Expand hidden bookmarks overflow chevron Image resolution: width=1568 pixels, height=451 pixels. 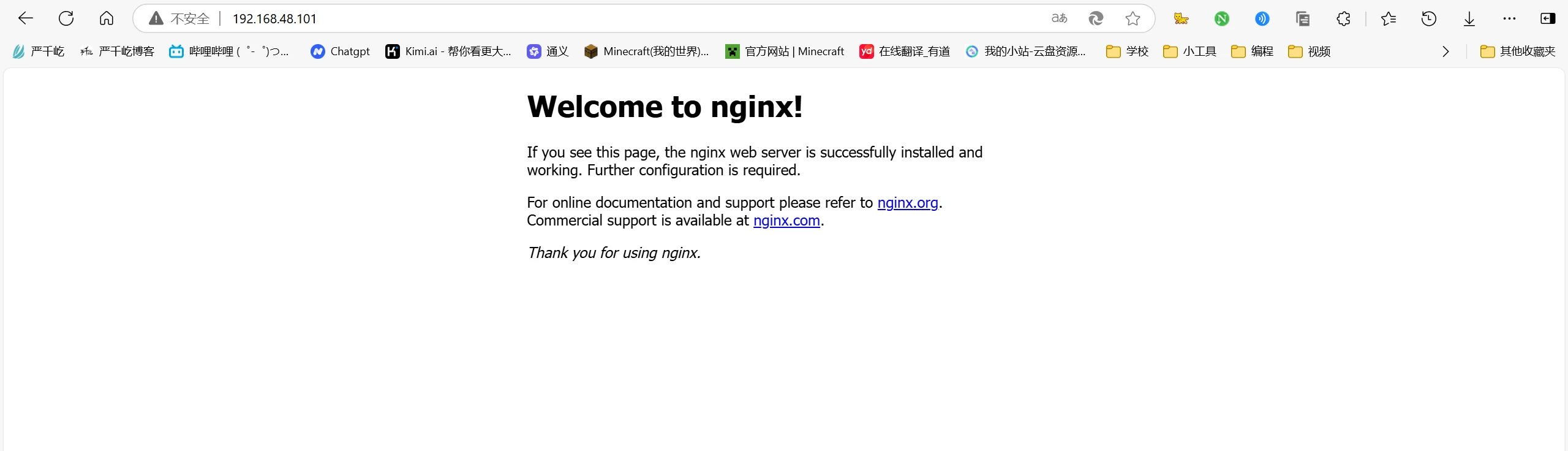tap(1445, 51)
